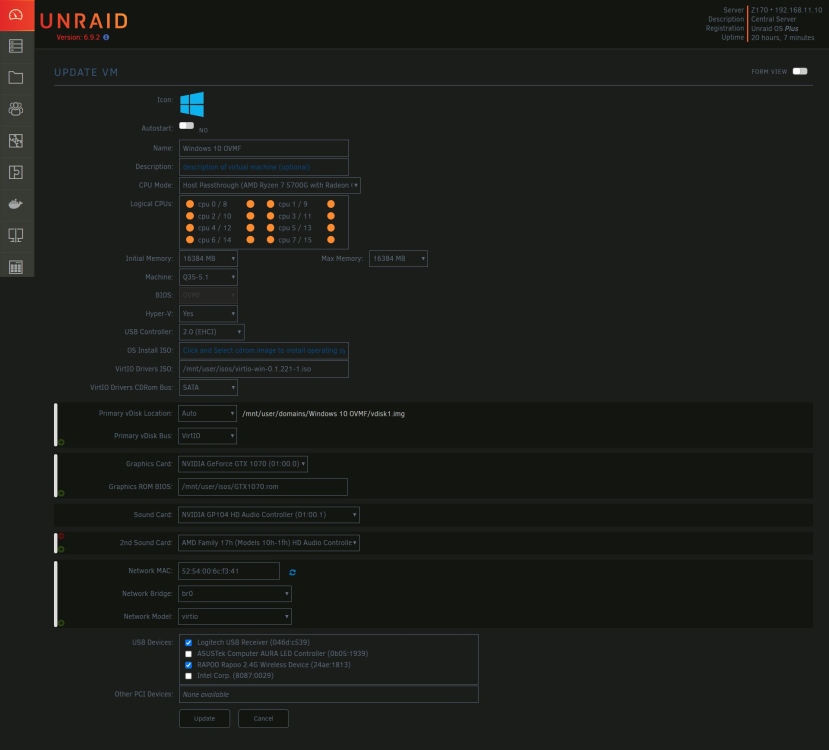Toggle the circle just left of 'cpu 6 / 14'
Viewport: 829px width, 750px height.
[x=190, y=240]
